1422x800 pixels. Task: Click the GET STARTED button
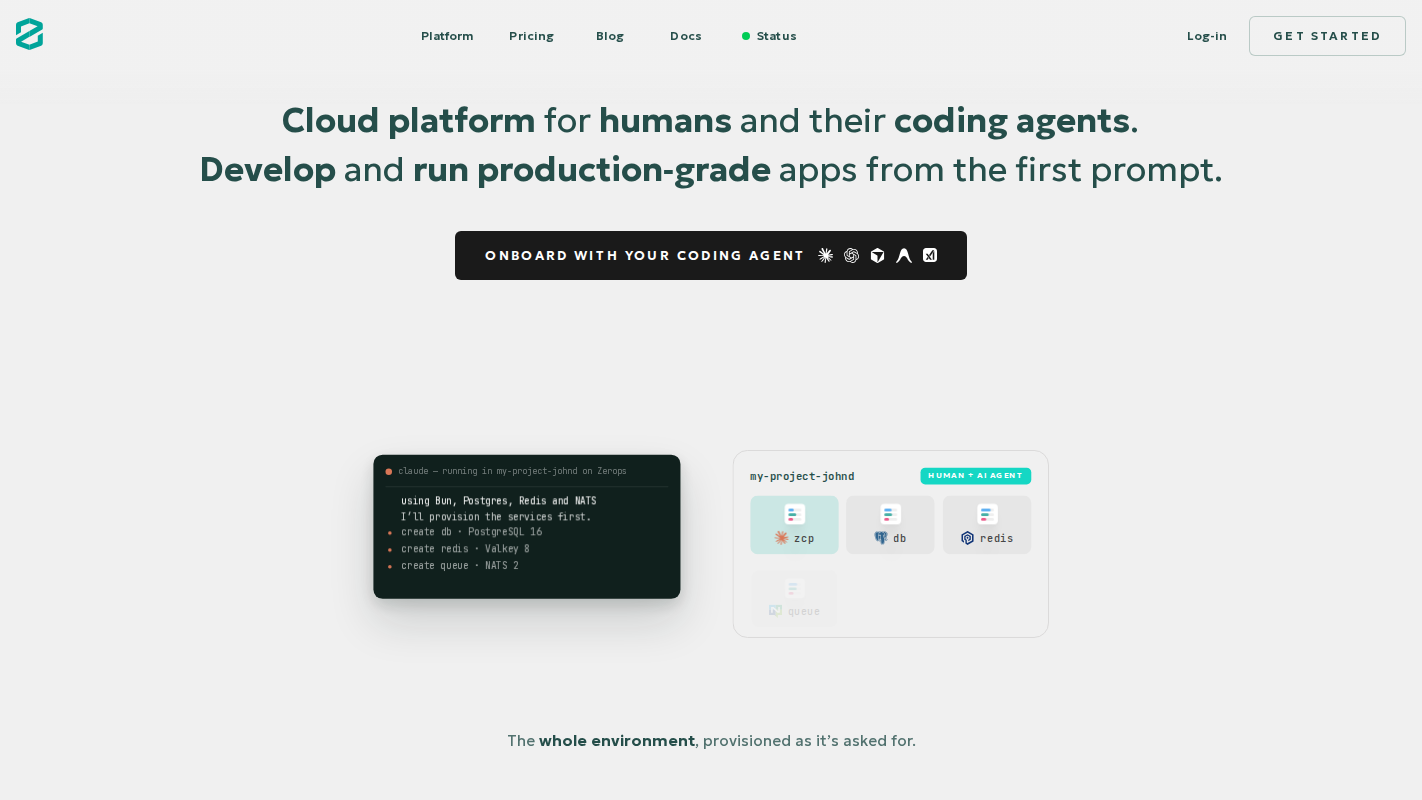coord(1327,36)
